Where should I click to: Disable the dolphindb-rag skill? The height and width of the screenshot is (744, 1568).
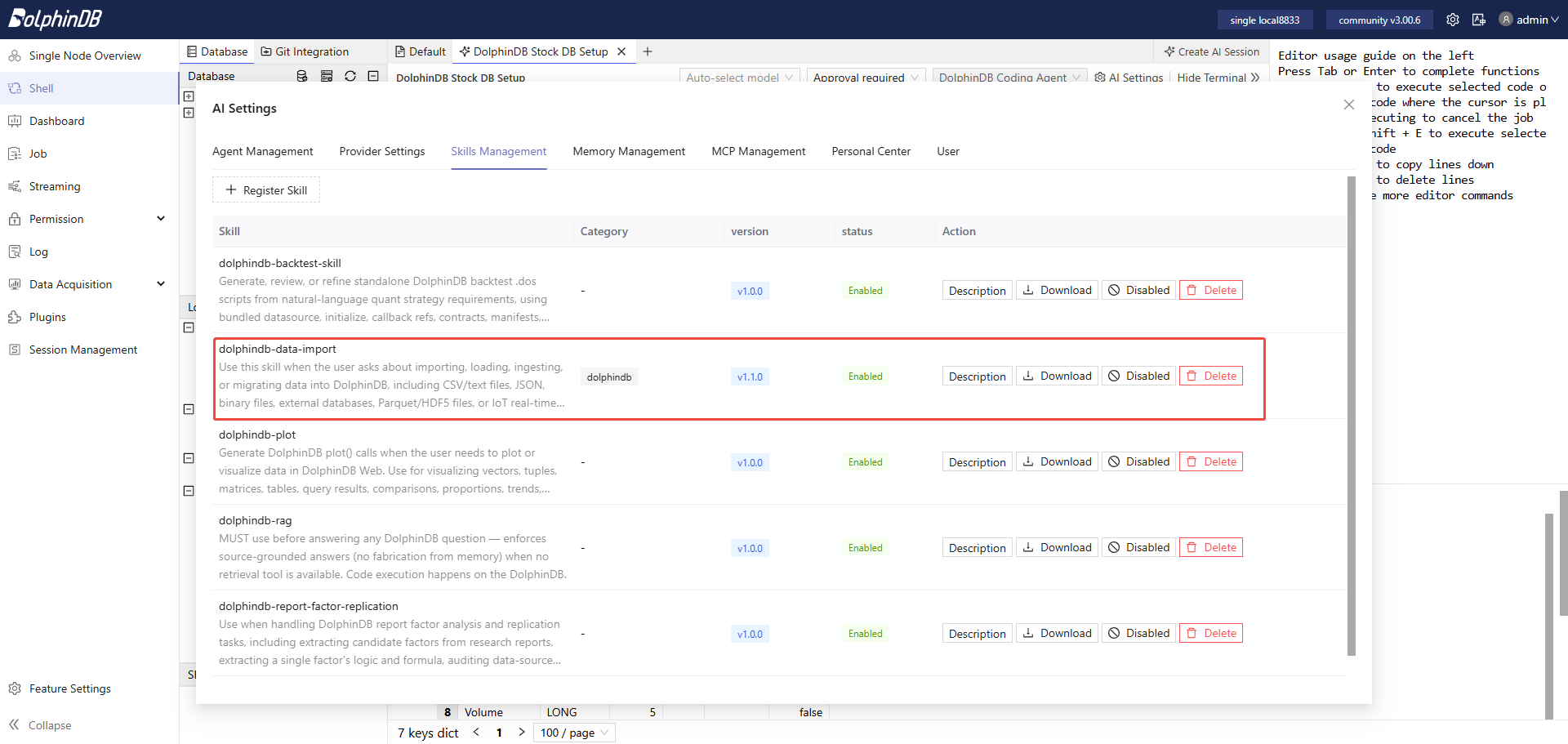pyautogui.click(x=1138, y=548)
